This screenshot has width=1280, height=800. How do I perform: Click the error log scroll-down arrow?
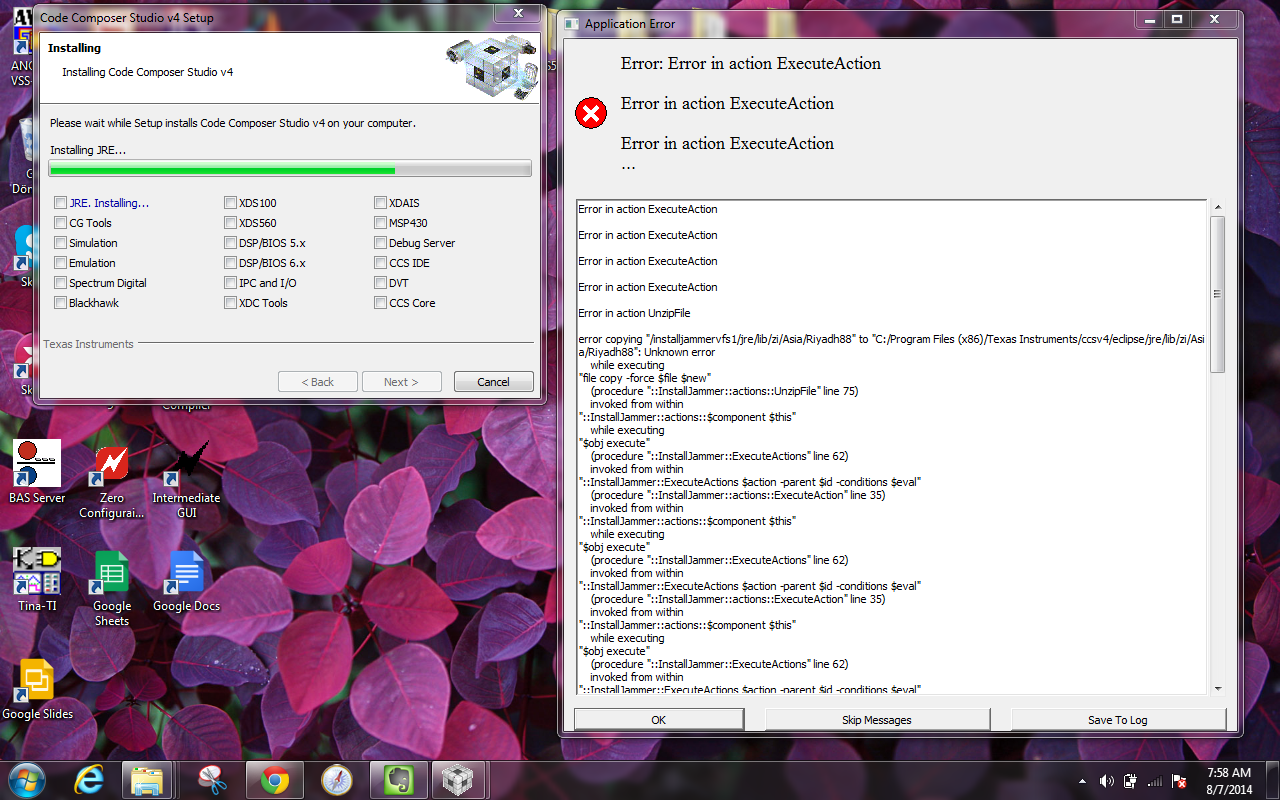[x=1217, y=688]
